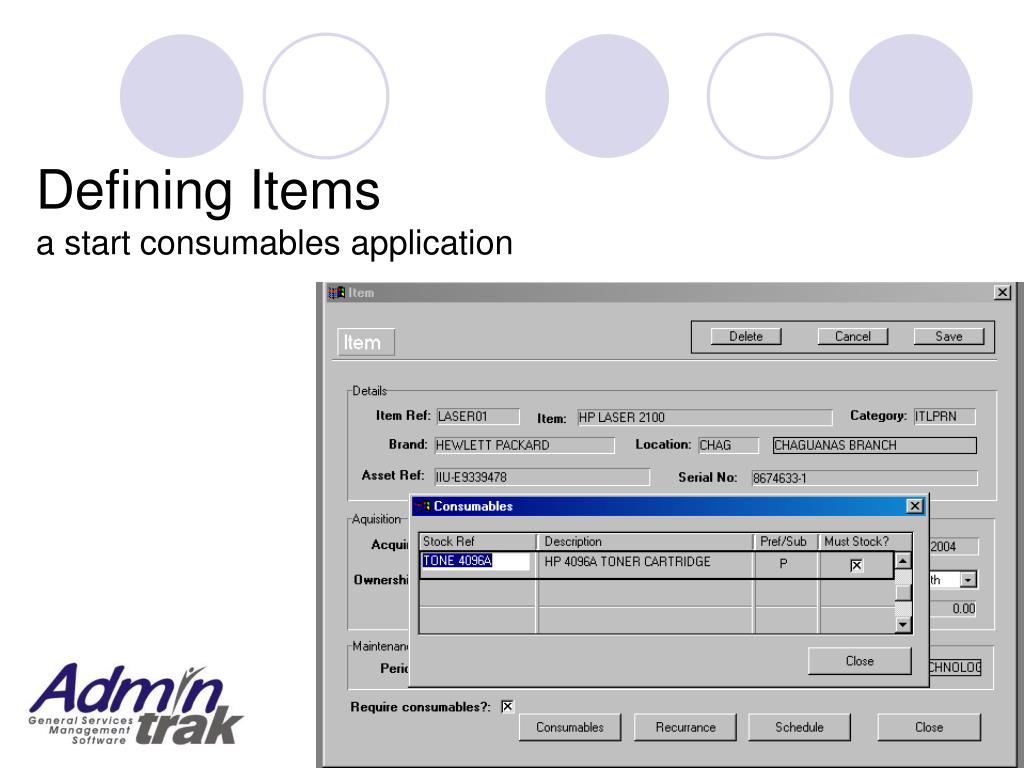Close the Consumables dialog with its X button
This screenshot has width=1024, height=768.
coord(915,506)
